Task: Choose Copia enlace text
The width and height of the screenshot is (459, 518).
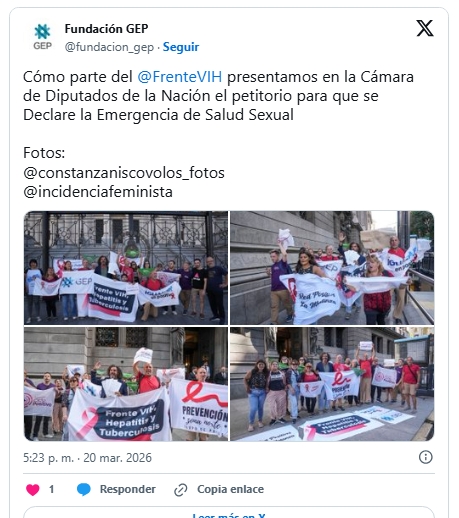Action: pyautogui.click(x=230, y=489)
